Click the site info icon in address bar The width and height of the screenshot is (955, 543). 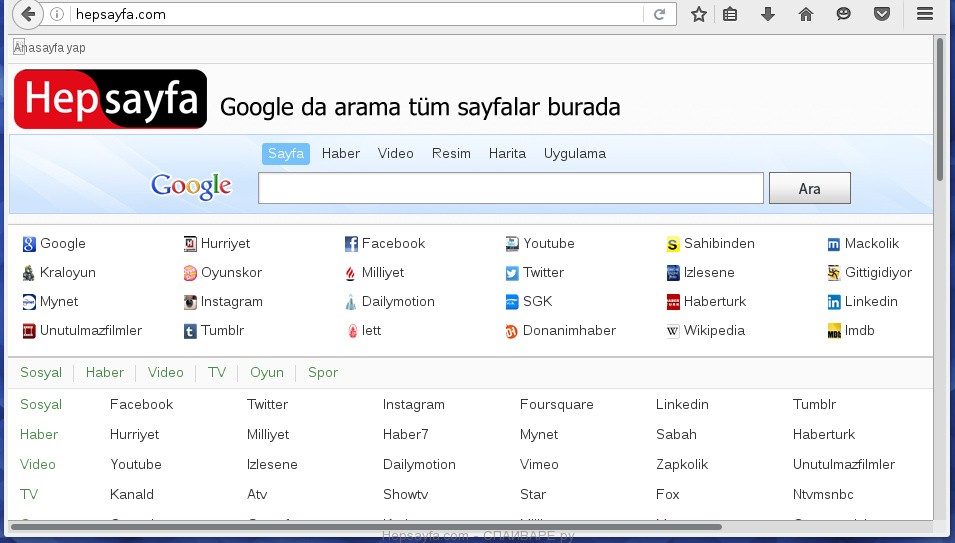click(57, 14)
